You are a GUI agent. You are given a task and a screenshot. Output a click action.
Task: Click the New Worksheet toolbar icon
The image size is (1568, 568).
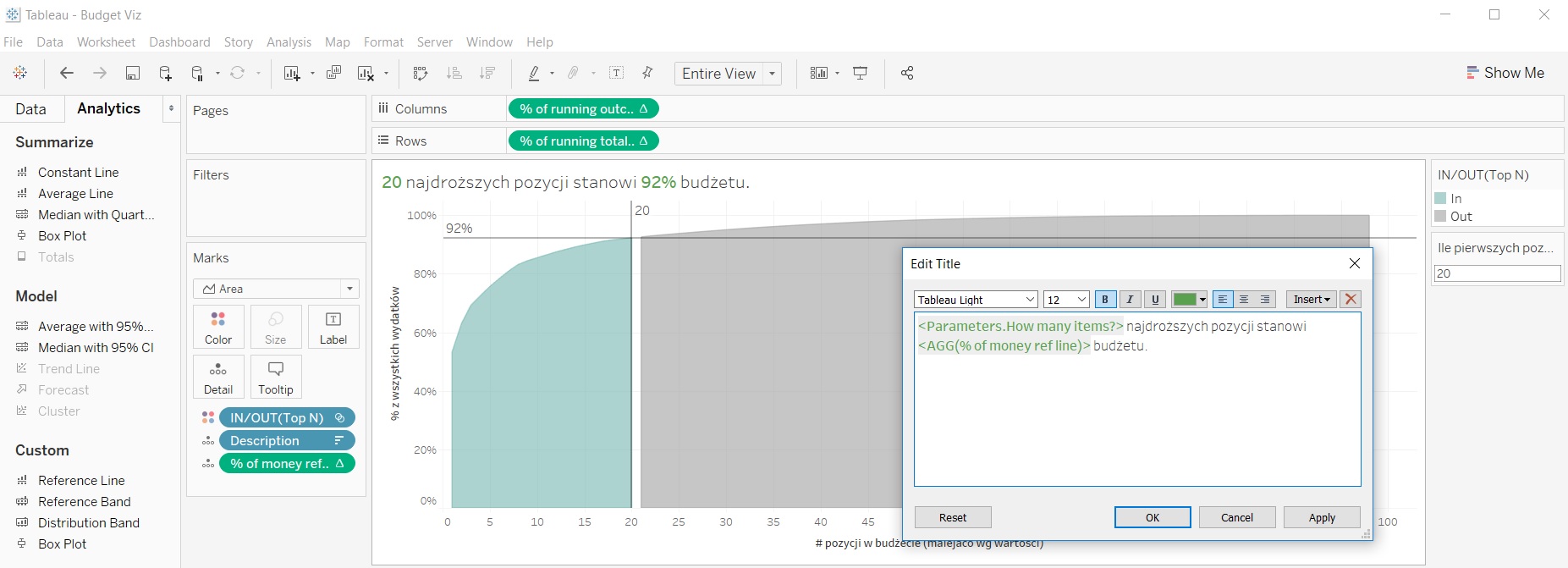coord(292,74)
